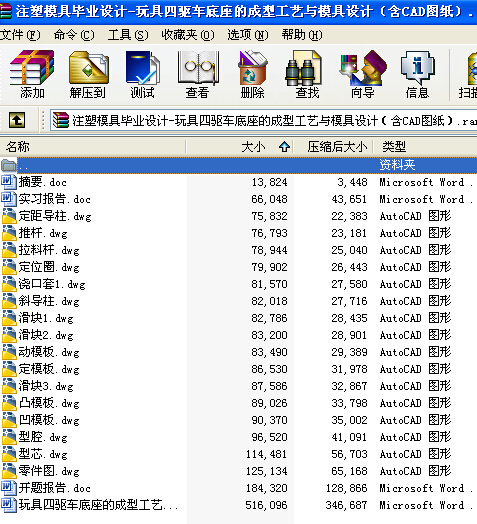The height and width of the screenshot is (524, 477).
Task: Click the Word icon of 摘要.doc
Action: click(8, 182)
